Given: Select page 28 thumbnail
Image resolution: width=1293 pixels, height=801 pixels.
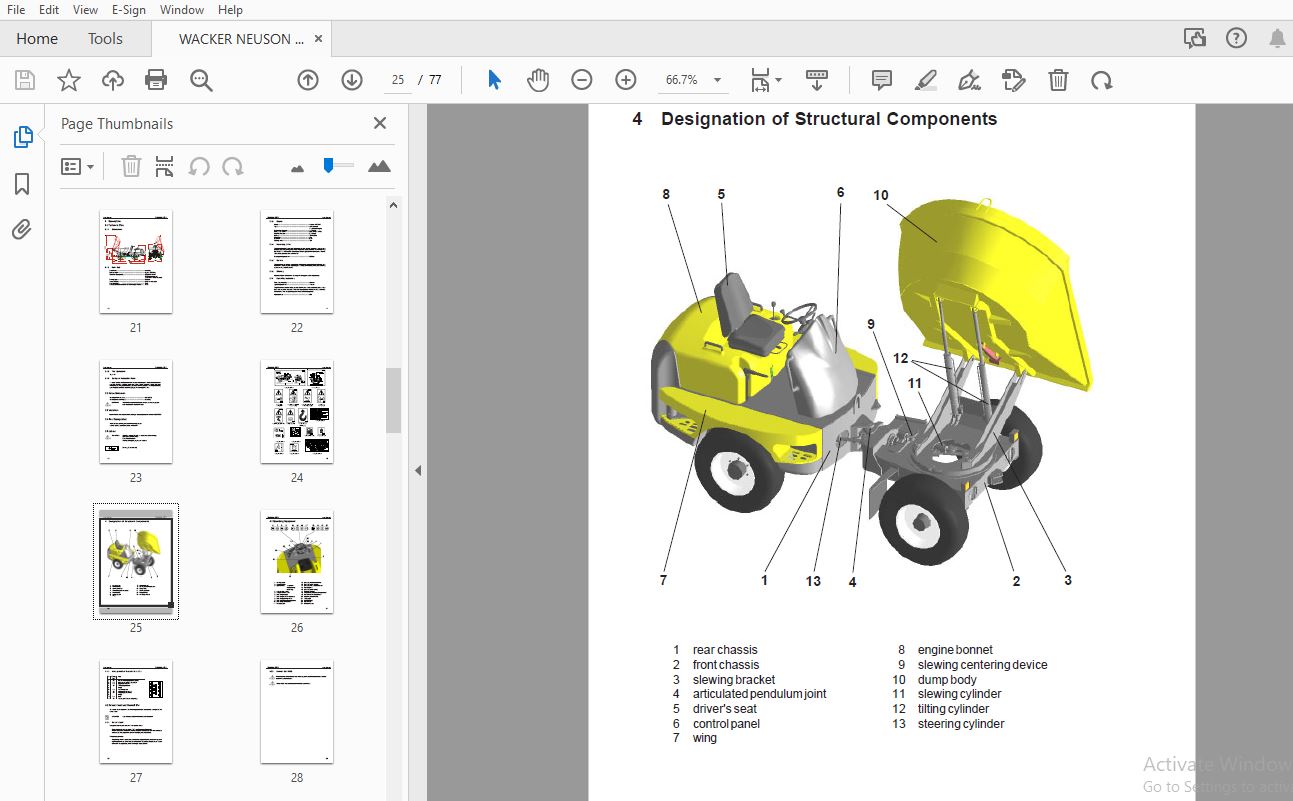Looking at the screenshot, I should pyautogui.click(x=297, y=712).
